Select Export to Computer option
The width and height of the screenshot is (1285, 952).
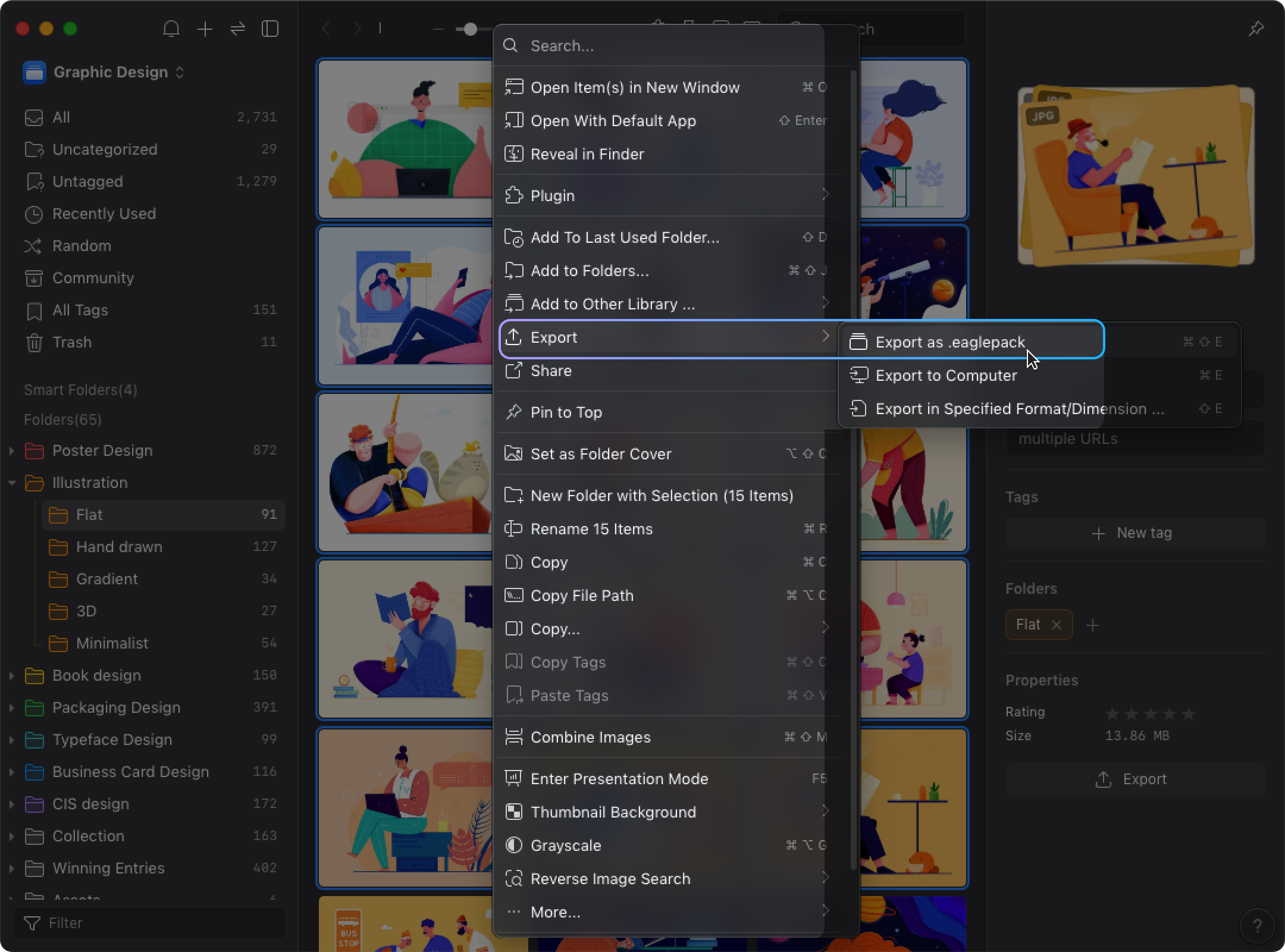tap(945, 375)
